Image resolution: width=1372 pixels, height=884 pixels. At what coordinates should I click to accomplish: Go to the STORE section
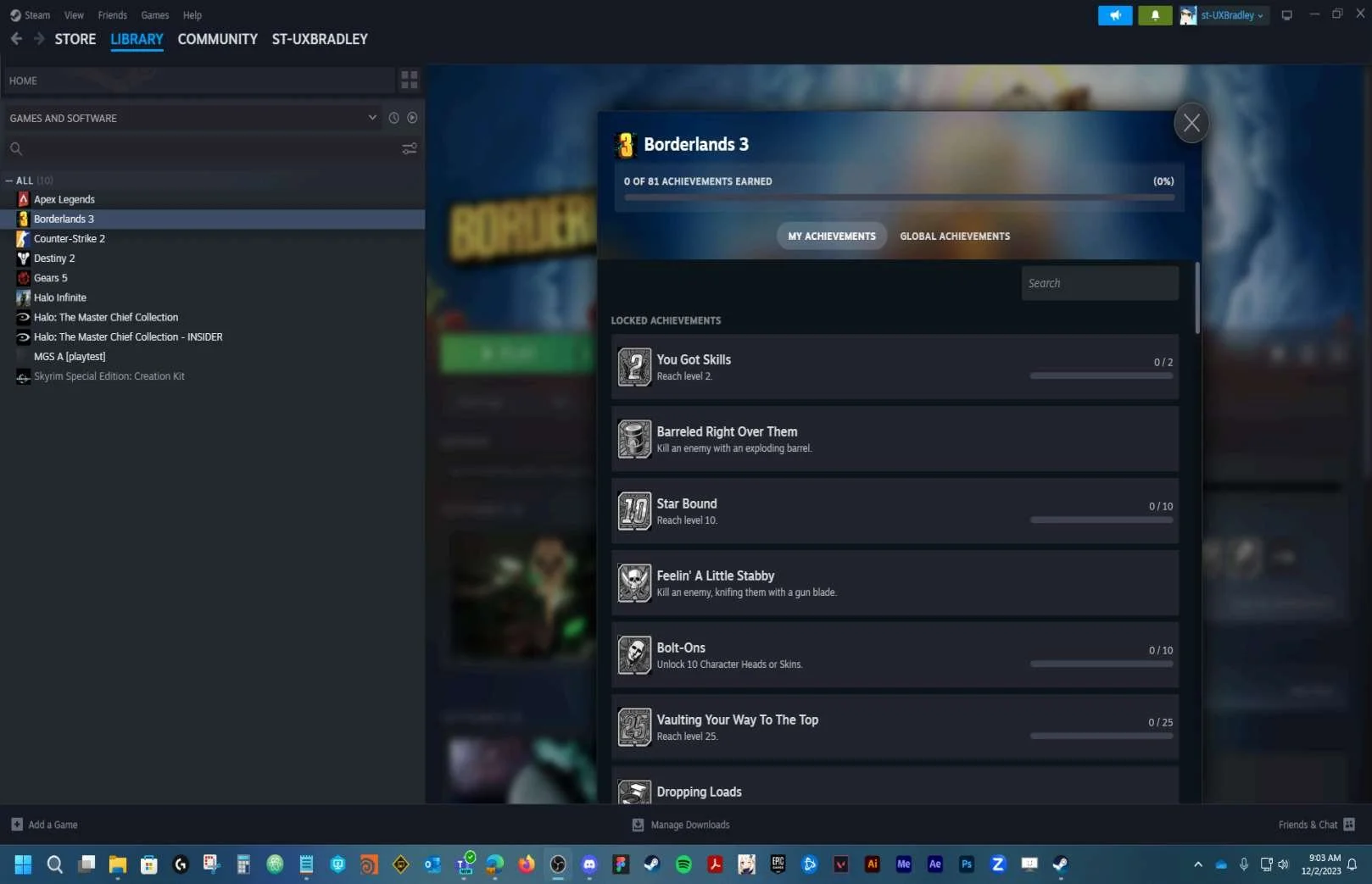pyautogui.click(x=75, y=39)
